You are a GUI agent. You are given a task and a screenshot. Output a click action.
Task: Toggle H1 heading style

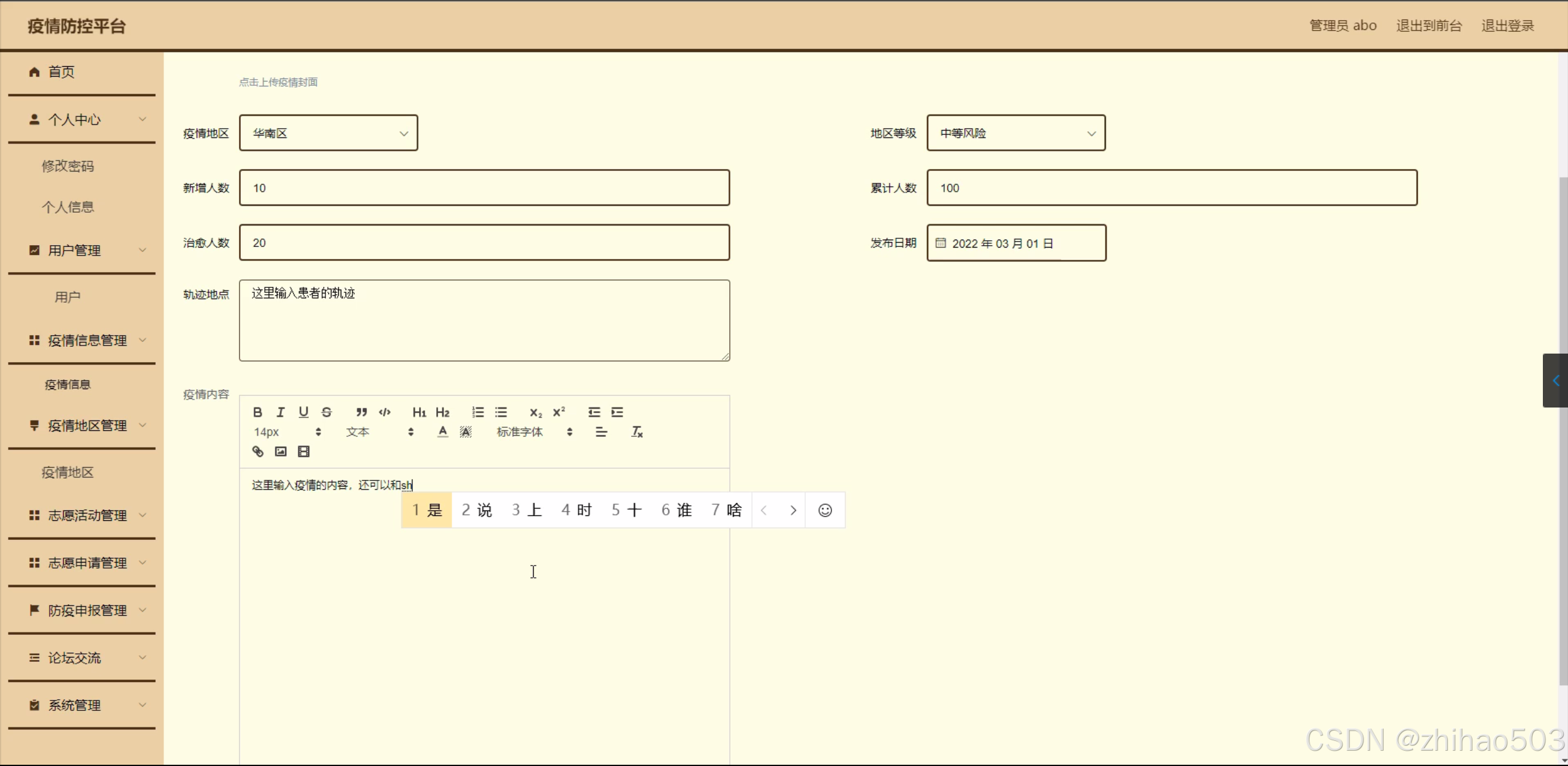pyautogui.click(x=419, y=412)
